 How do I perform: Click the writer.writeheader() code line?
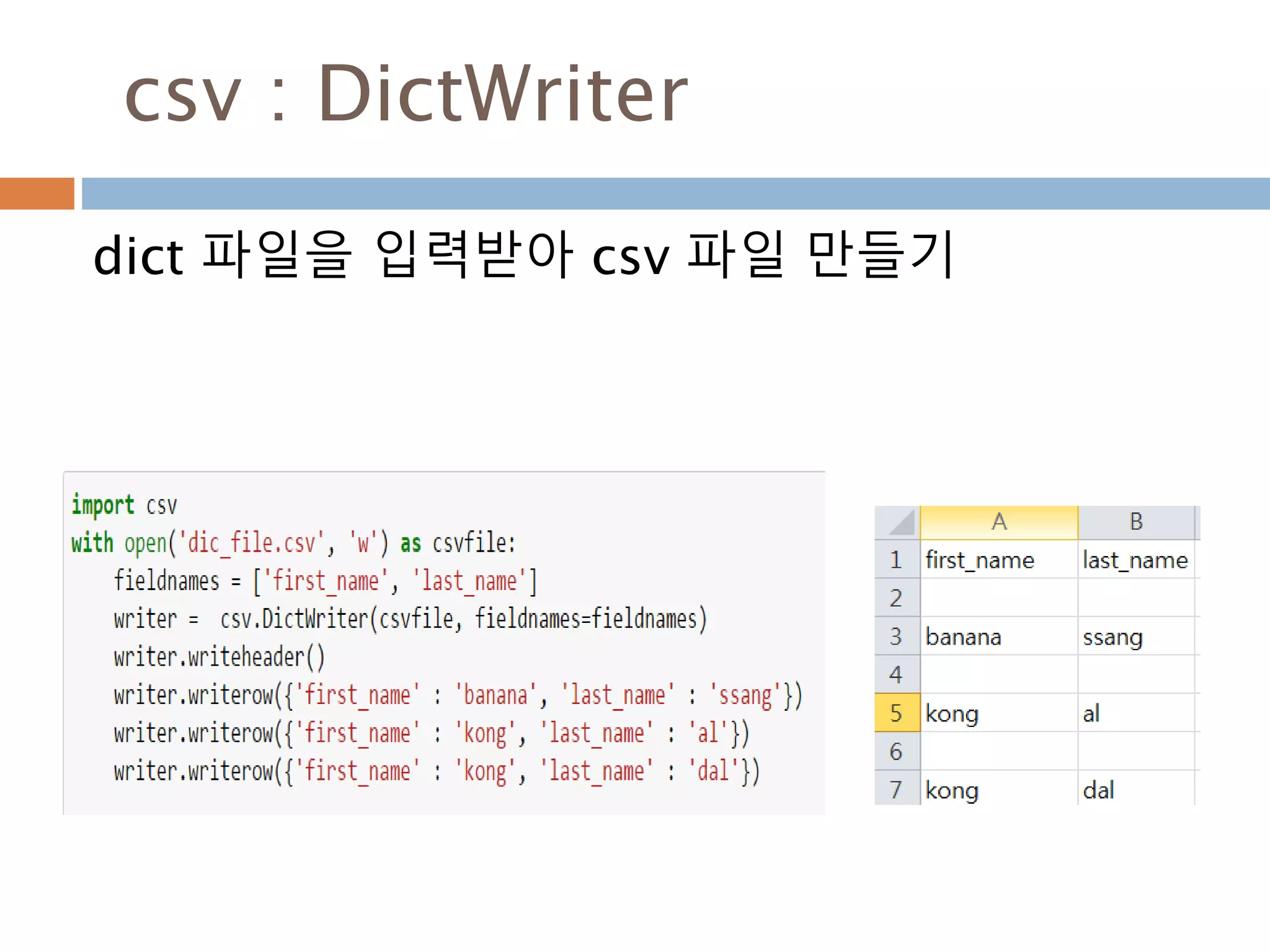click(219, 657)
